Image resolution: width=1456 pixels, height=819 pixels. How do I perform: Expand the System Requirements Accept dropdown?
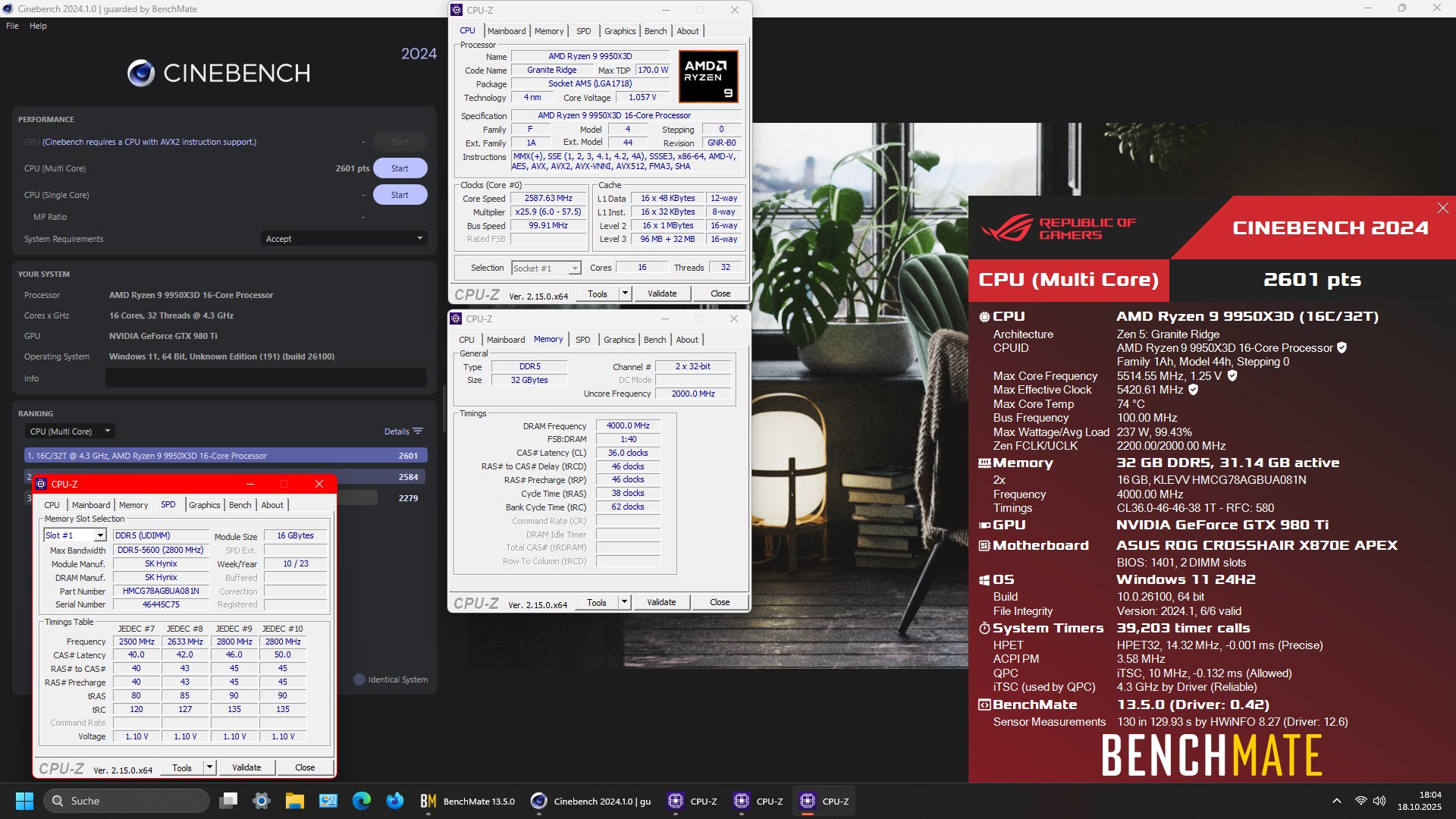(420, 239)
